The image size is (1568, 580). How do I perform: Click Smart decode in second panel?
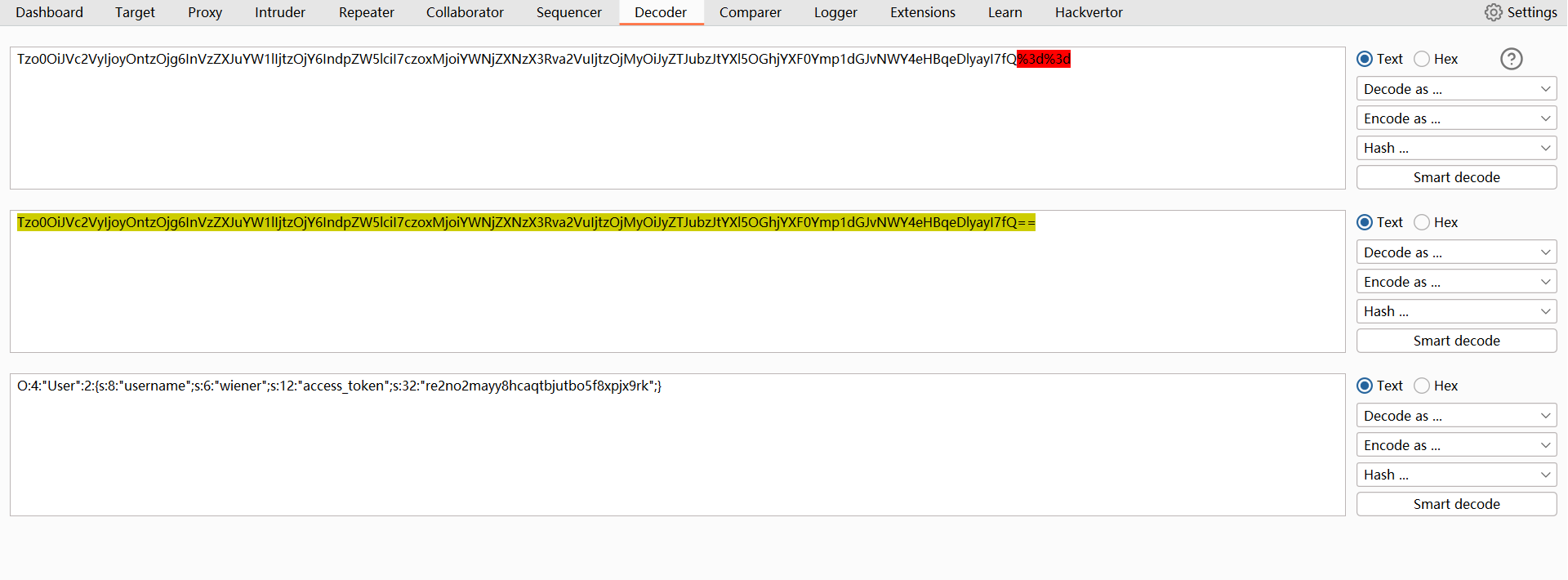1457,341
